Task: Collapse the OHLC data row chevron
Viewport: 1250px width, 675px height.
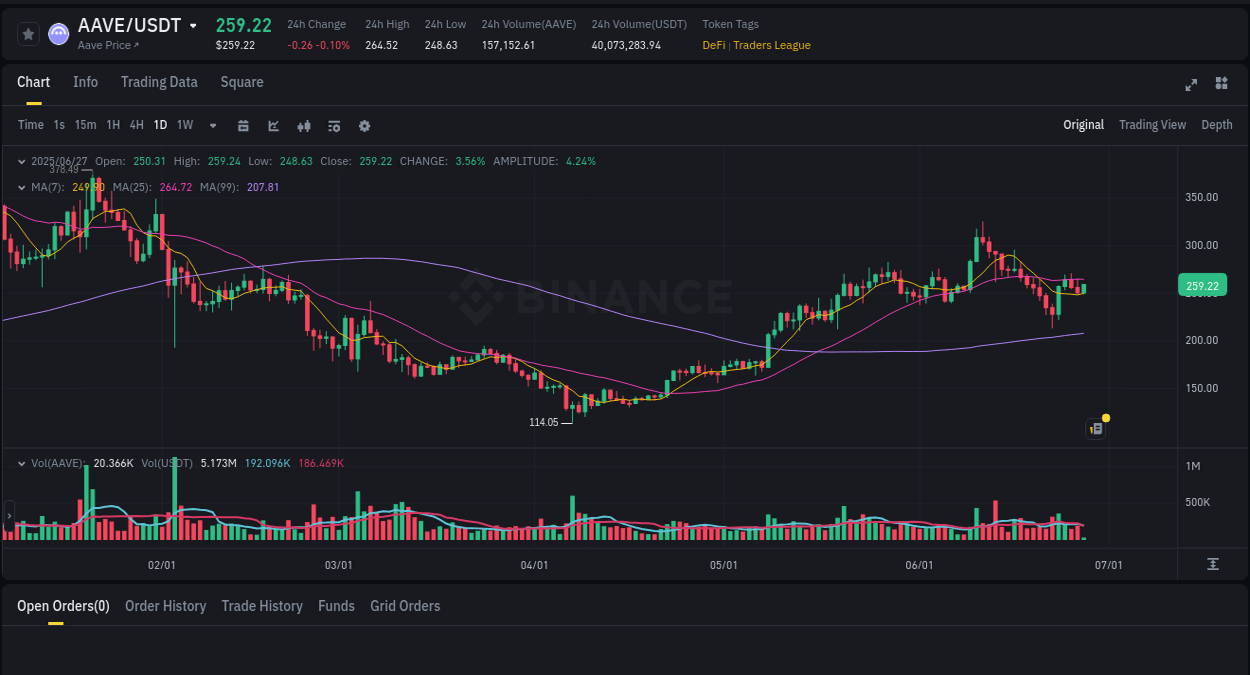Action: tap(21, 161)
